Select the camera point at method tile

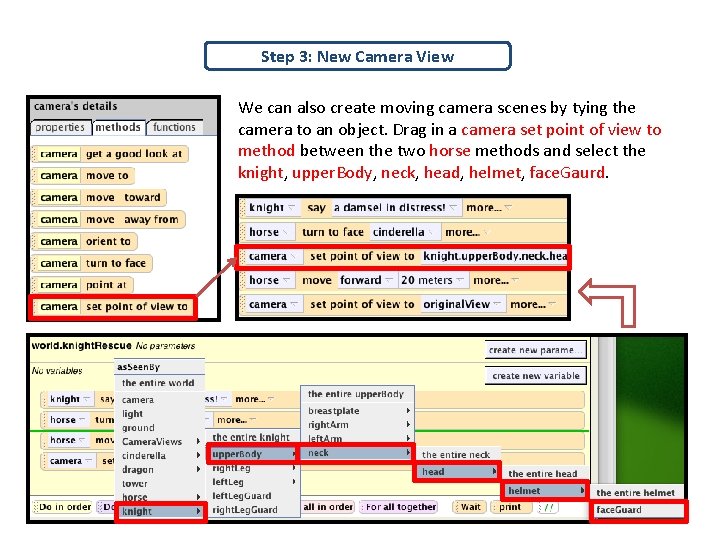click(x=83, y=285)
